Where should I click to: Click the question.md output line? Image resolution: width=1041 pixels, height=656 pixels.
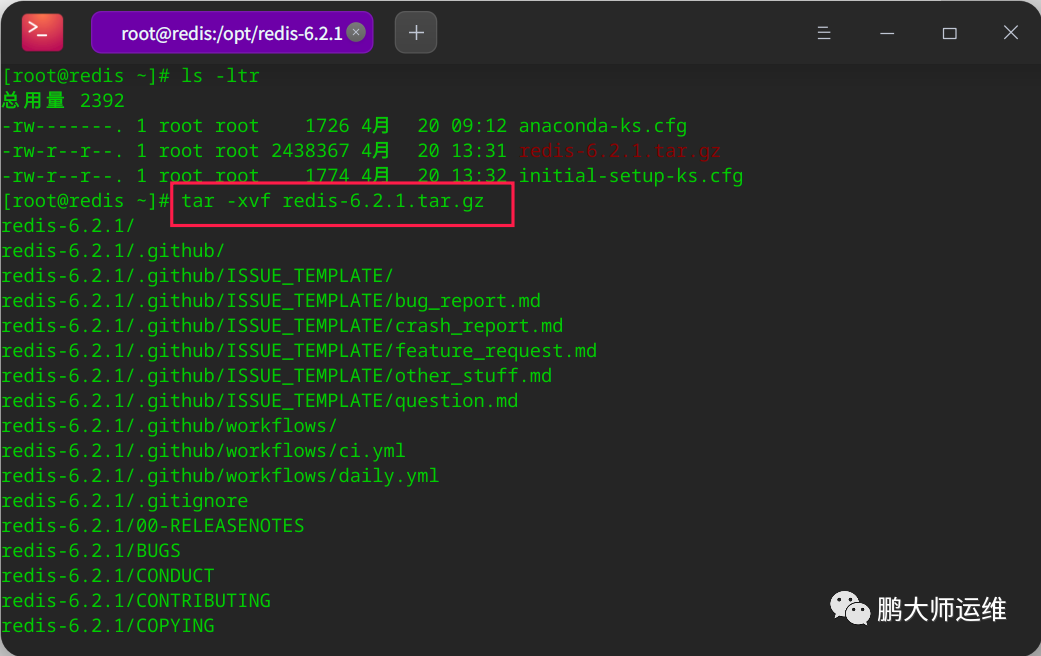pyautogui.click(x=260, y=401)
